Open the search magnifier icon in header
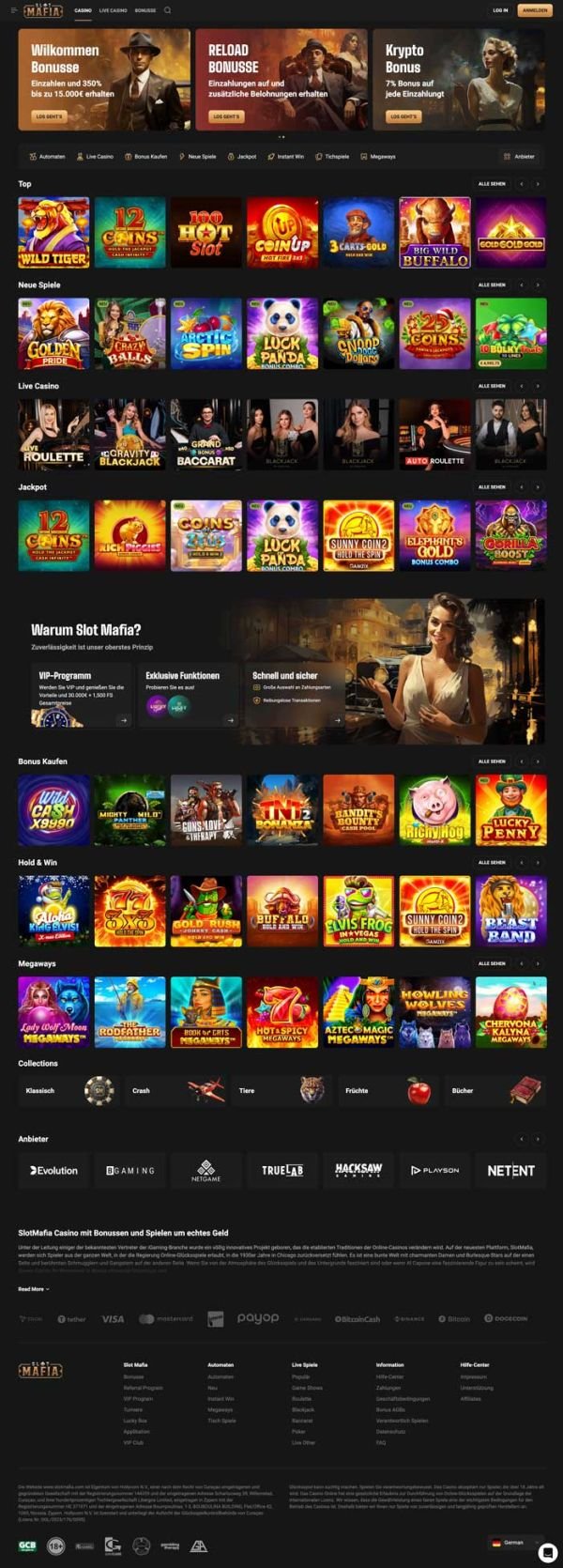Image resolution: width=563 pixels, height=1568 pixels. (167, 10)
